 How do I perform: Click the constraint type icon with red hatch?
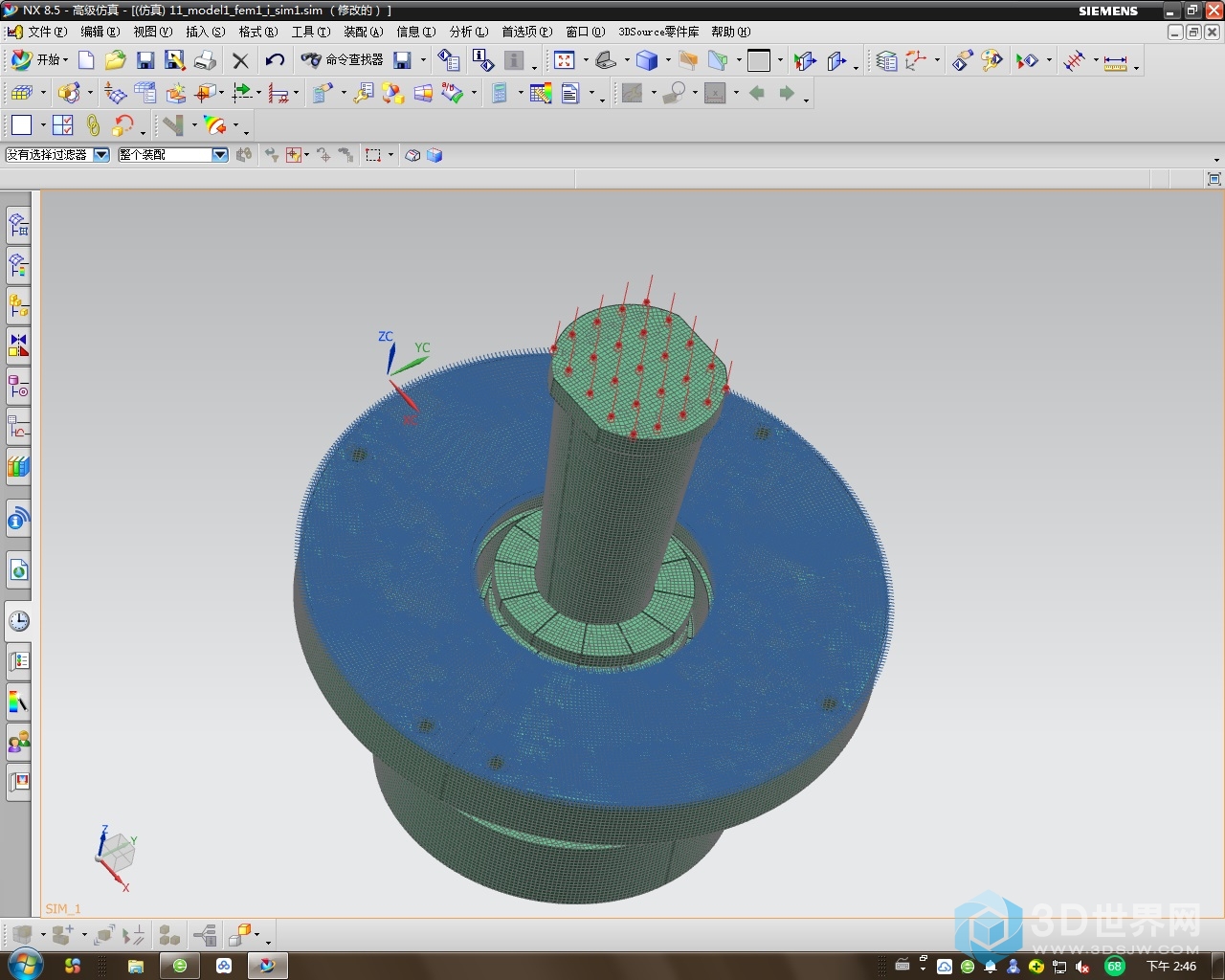[x=278, y=93]
